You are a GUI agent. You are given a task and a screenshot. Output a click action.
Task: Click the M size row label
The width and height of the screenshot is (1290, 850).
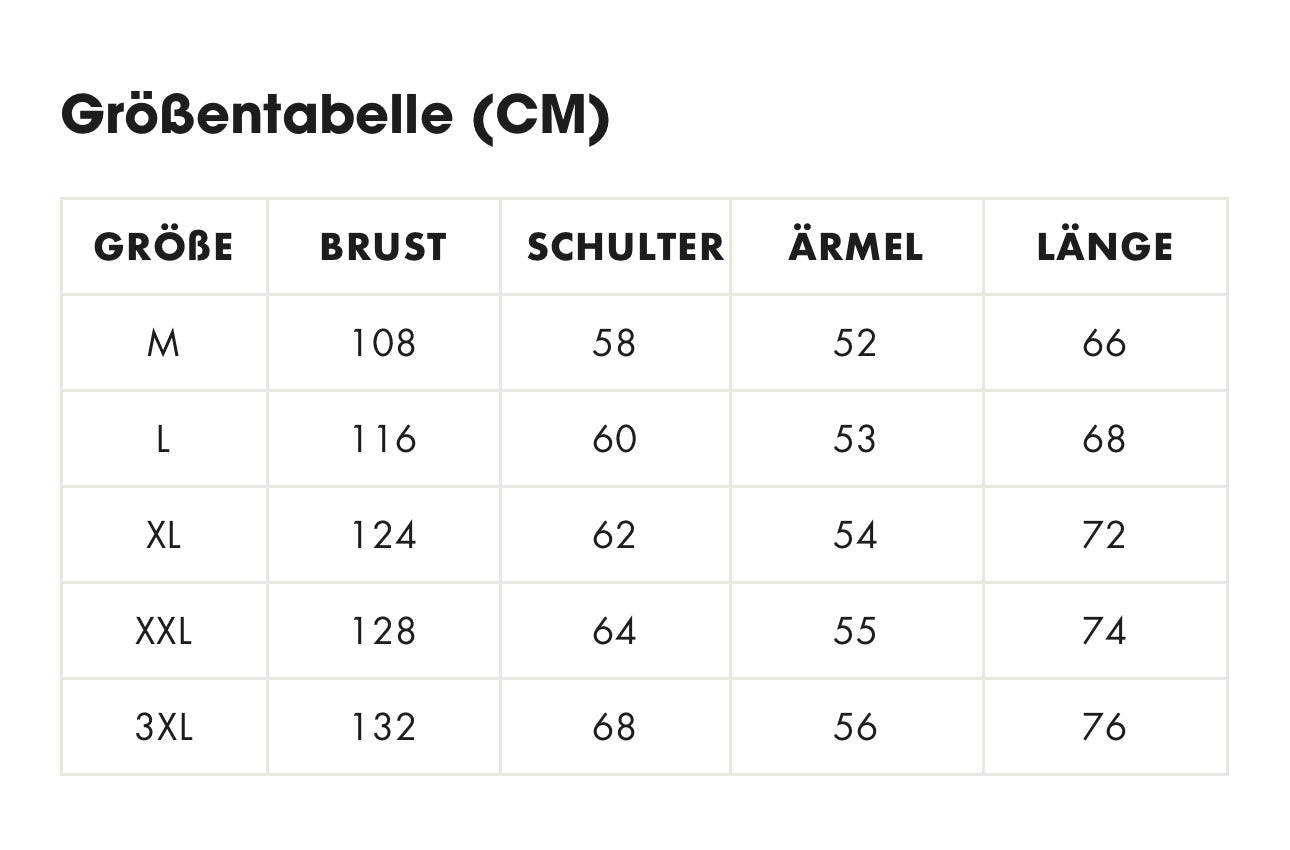pyautogui.click(x=163, y=343)
